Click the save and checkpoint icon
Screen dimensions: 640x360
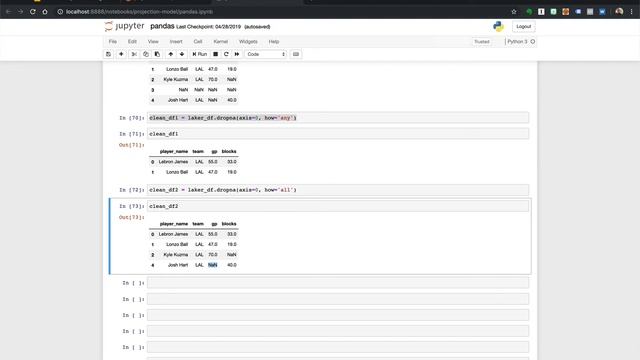109,54
